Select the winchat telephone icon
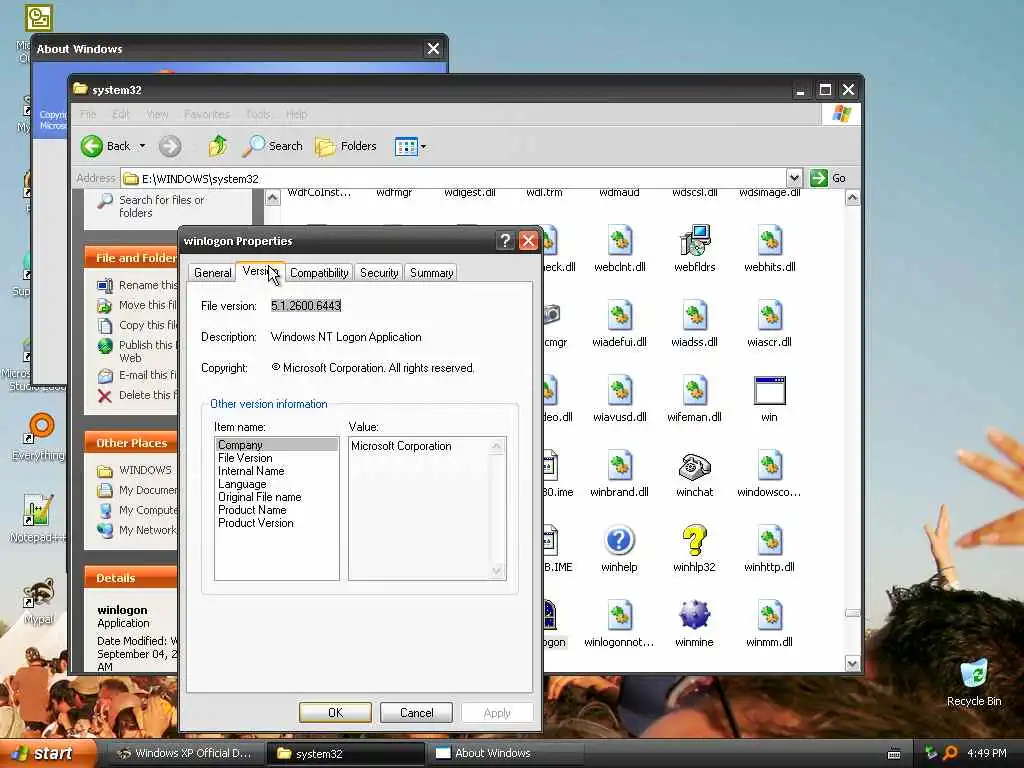The image size is (1024, 768). pos(695,466)
